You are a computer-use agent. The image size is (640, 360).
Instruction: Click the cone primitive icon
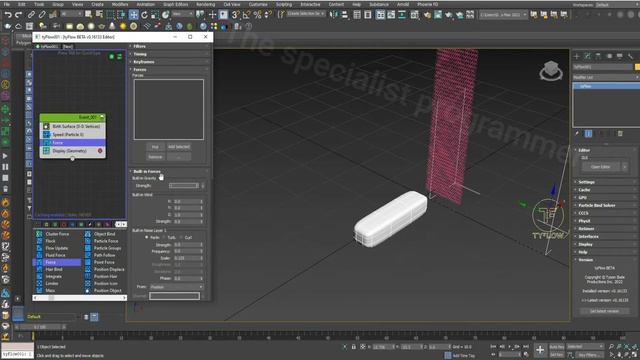112,27
